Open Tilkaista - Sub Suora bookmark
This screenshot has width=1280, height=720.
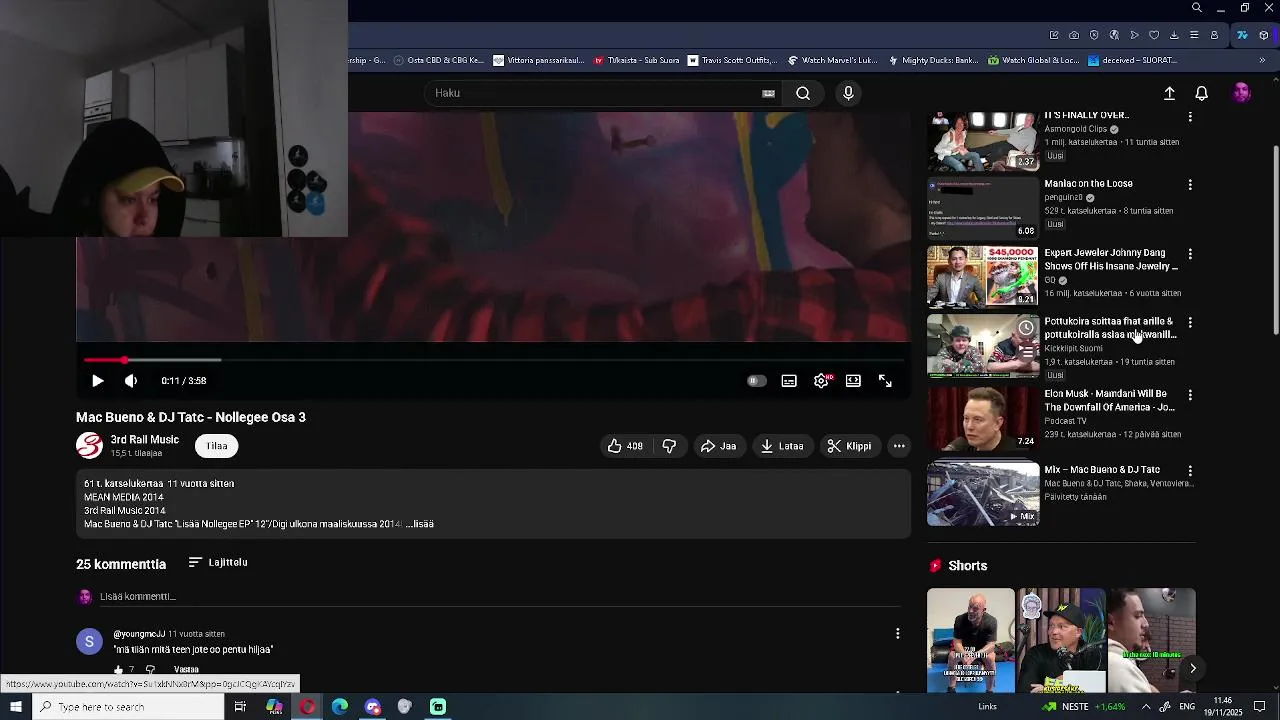637,60
